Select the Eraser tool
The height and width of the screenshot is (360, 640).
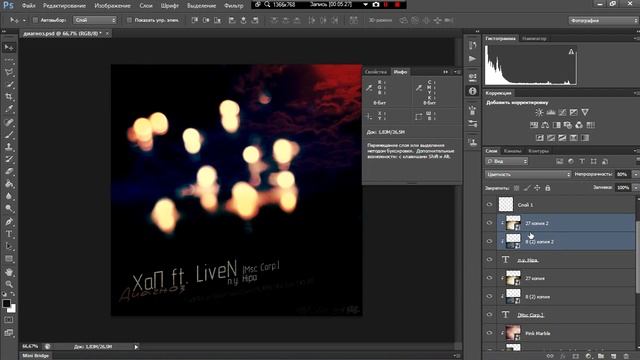coord(9,171)
